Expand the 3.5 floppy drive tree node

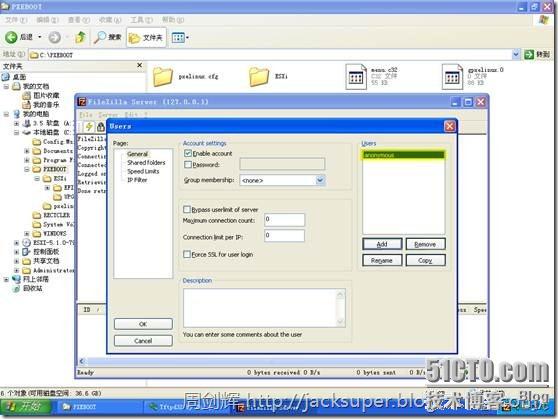point(16,124)
